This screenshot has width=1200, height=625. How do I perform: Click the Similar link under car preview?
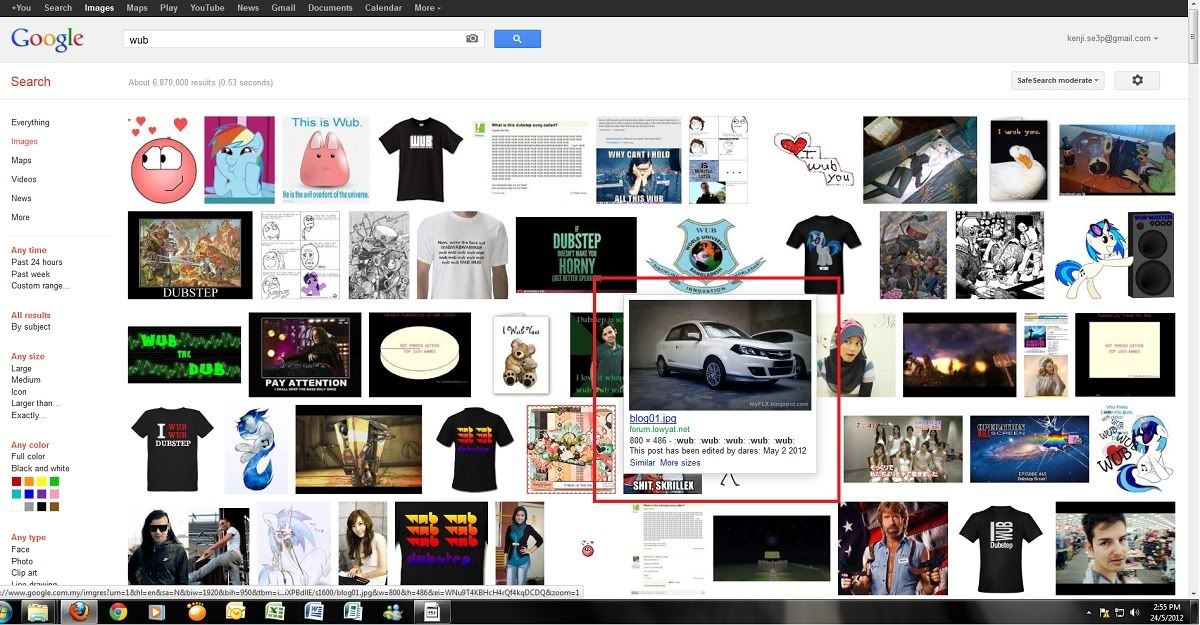642,463
